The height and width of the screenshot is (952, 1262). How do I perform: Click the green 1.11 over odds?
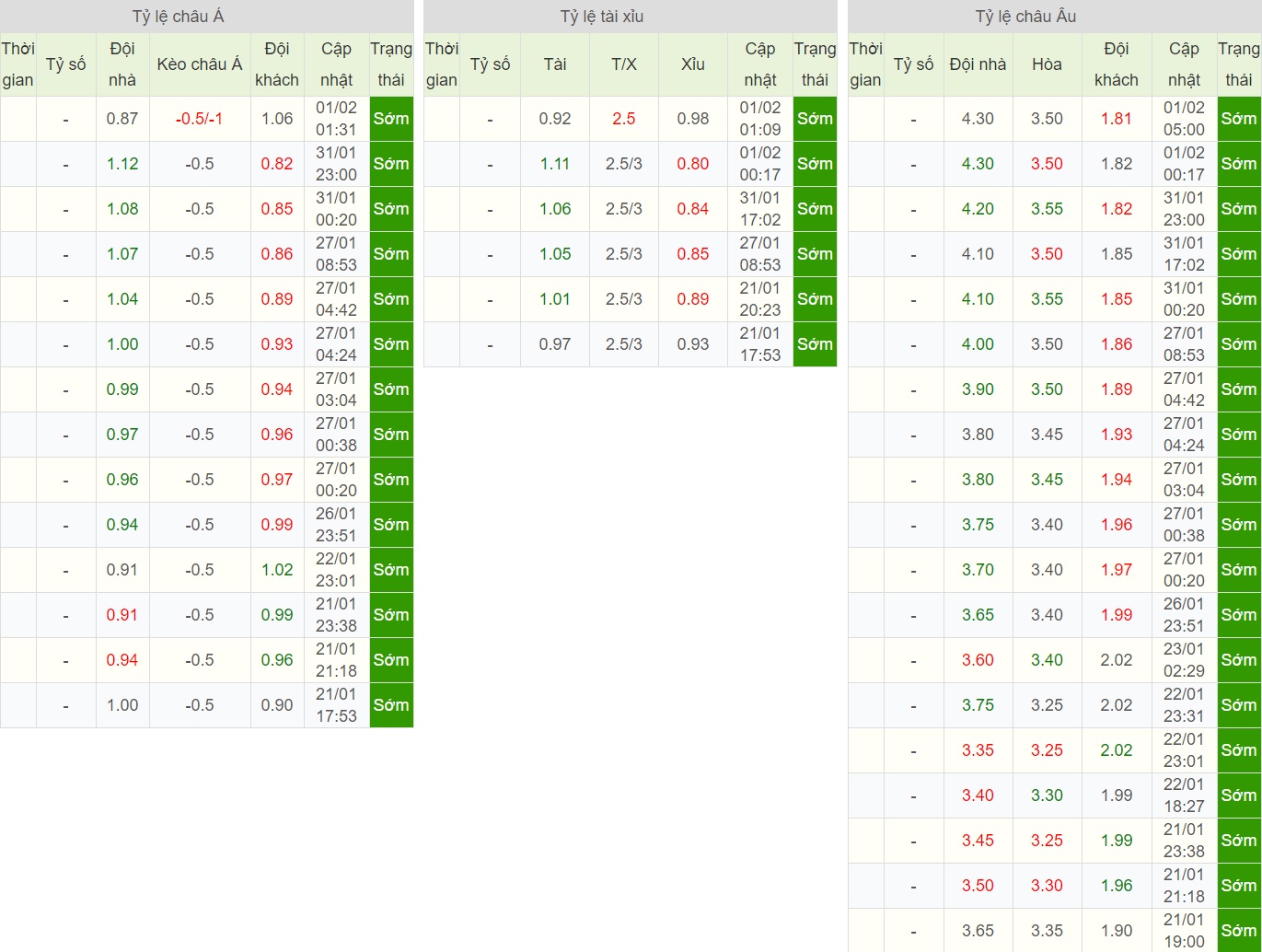coord(555,164)
